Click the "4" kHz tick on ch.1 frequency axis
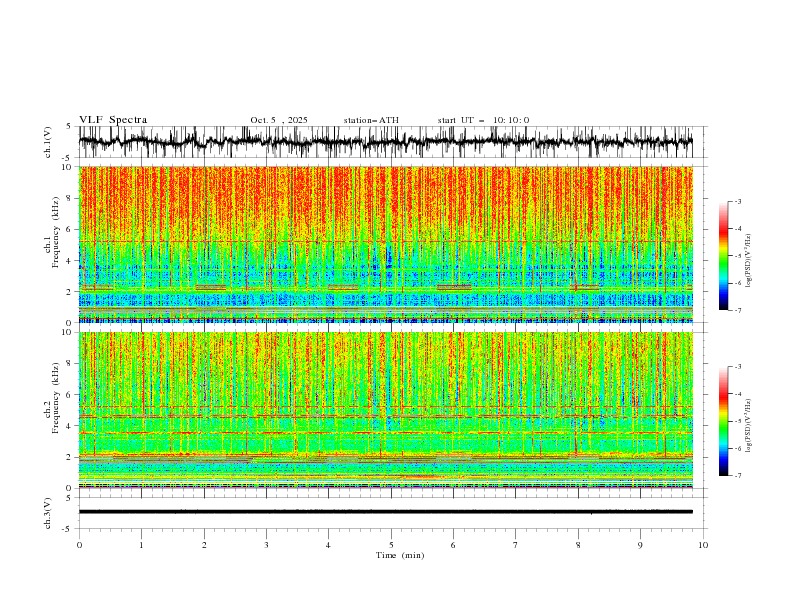792x612 pixels. point(69,261)
